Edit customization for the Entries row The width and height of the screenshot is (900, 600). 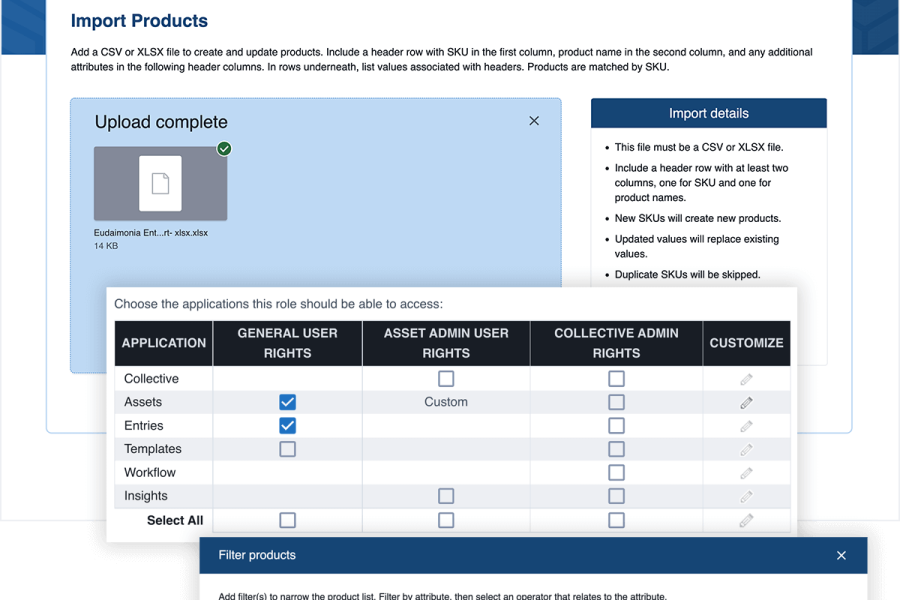[746, 426]
